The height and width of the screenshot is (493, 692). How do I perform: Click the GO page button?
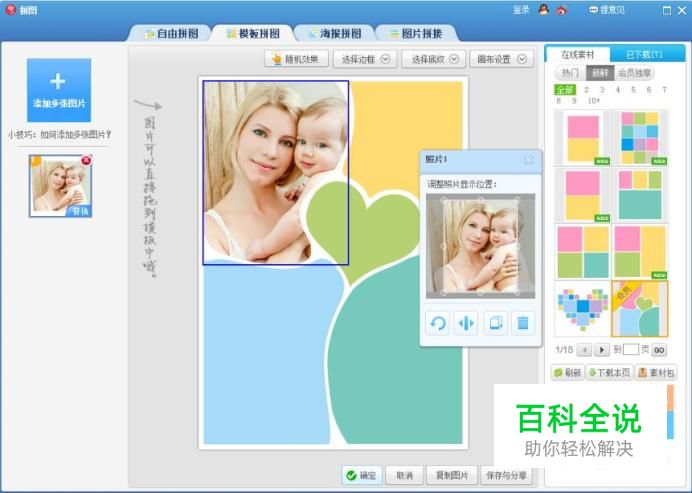(659, 350)
